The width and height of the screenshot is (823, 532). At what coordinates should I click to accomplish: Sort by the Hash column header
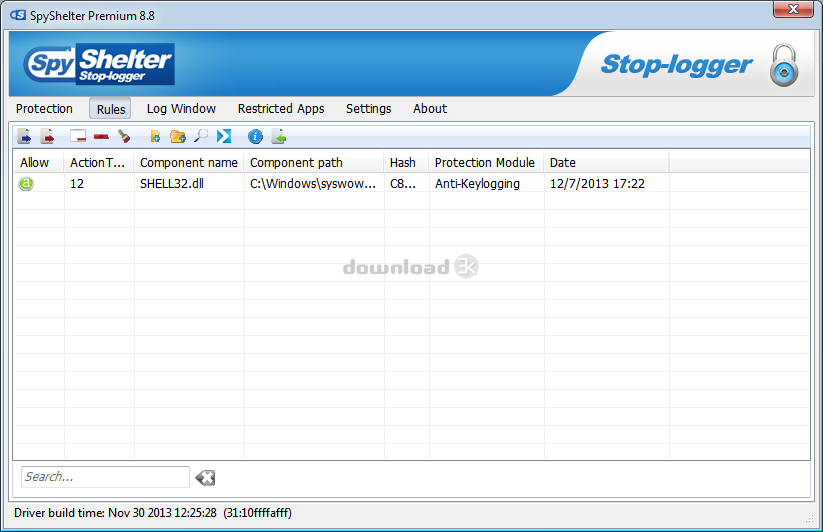click(x=406, y=163)
